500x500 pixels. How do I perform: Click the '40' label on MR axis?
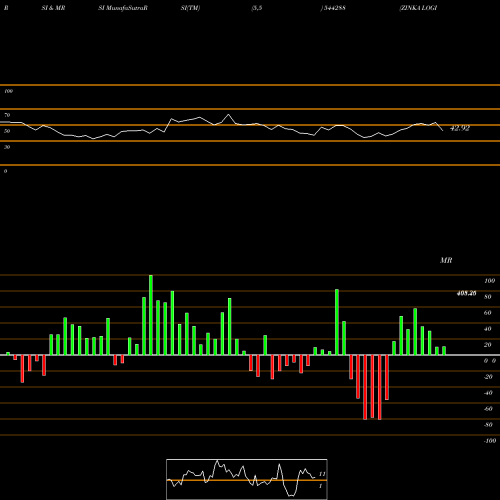point(488,329)
